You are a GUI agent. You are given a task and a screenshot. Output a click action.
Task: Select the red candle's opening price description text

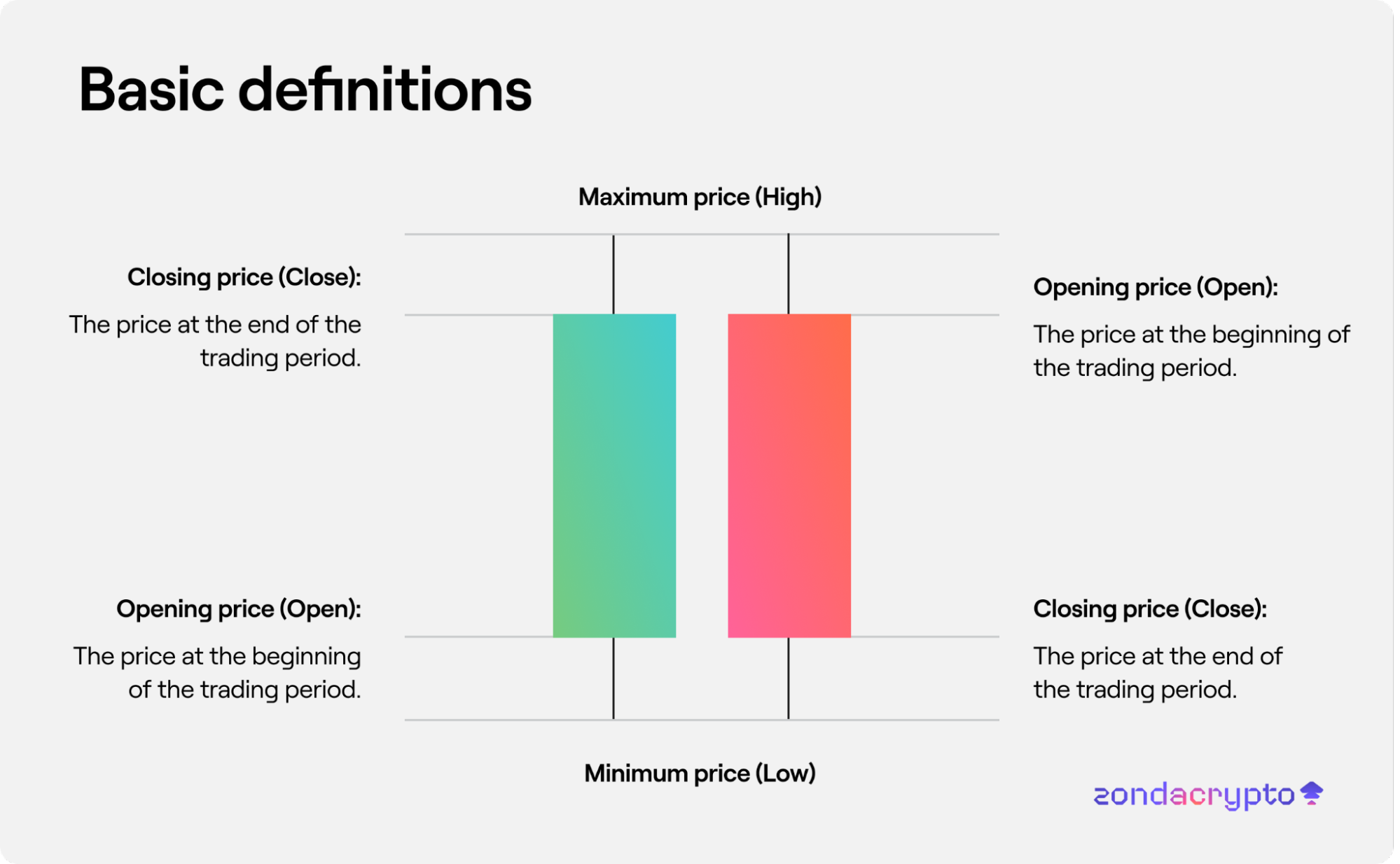(x=1191, y=351)
